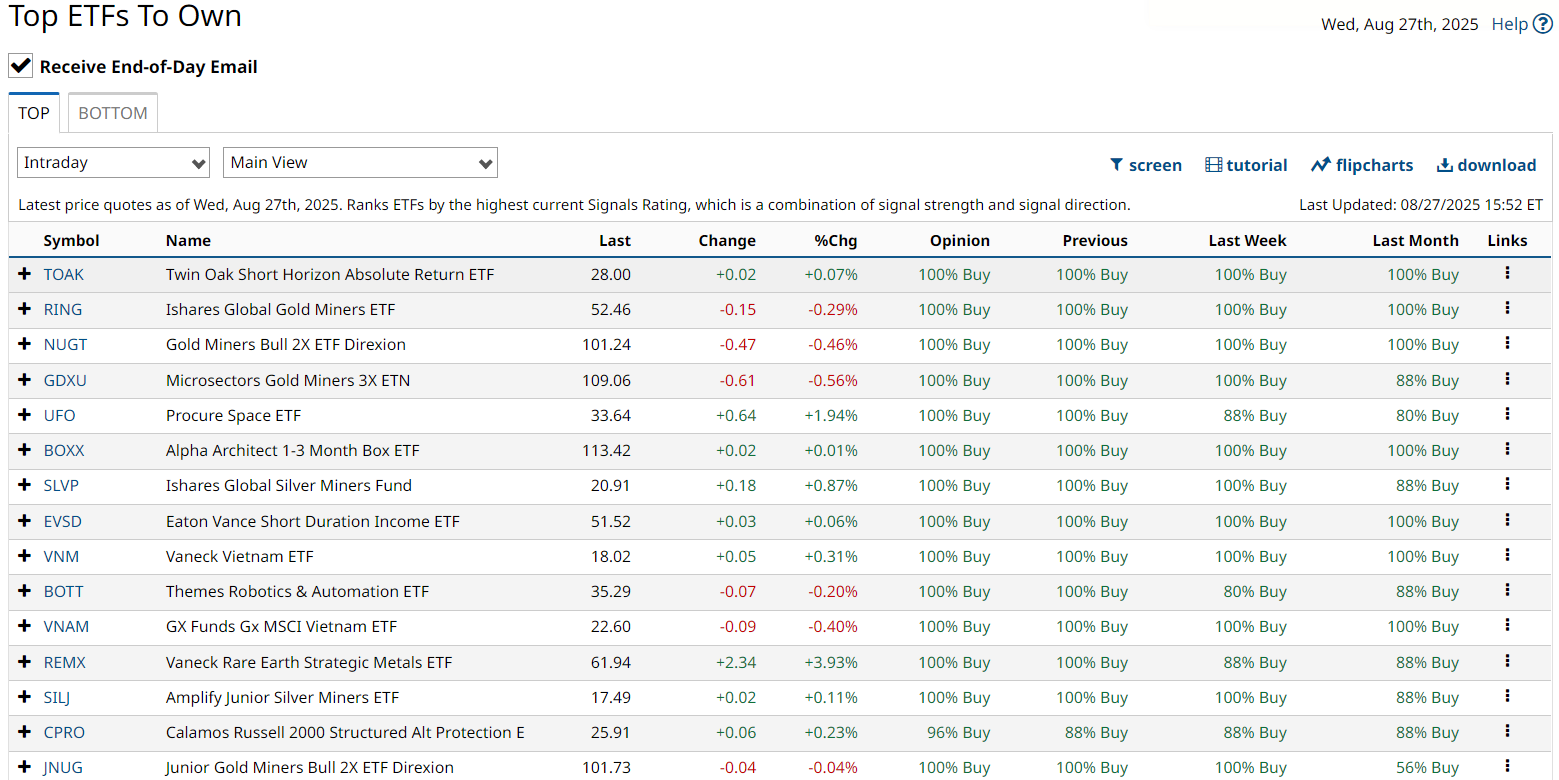Click the tutorial film icon
Viewport: 1559px width, 780px height.
(x=1213, y=165)
